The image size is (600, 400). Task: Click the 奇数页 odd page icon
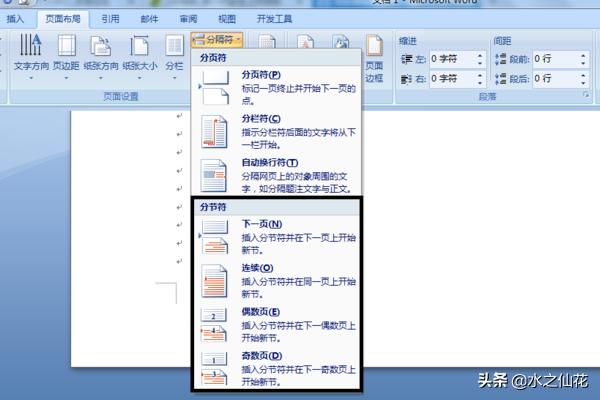[214, 369]
